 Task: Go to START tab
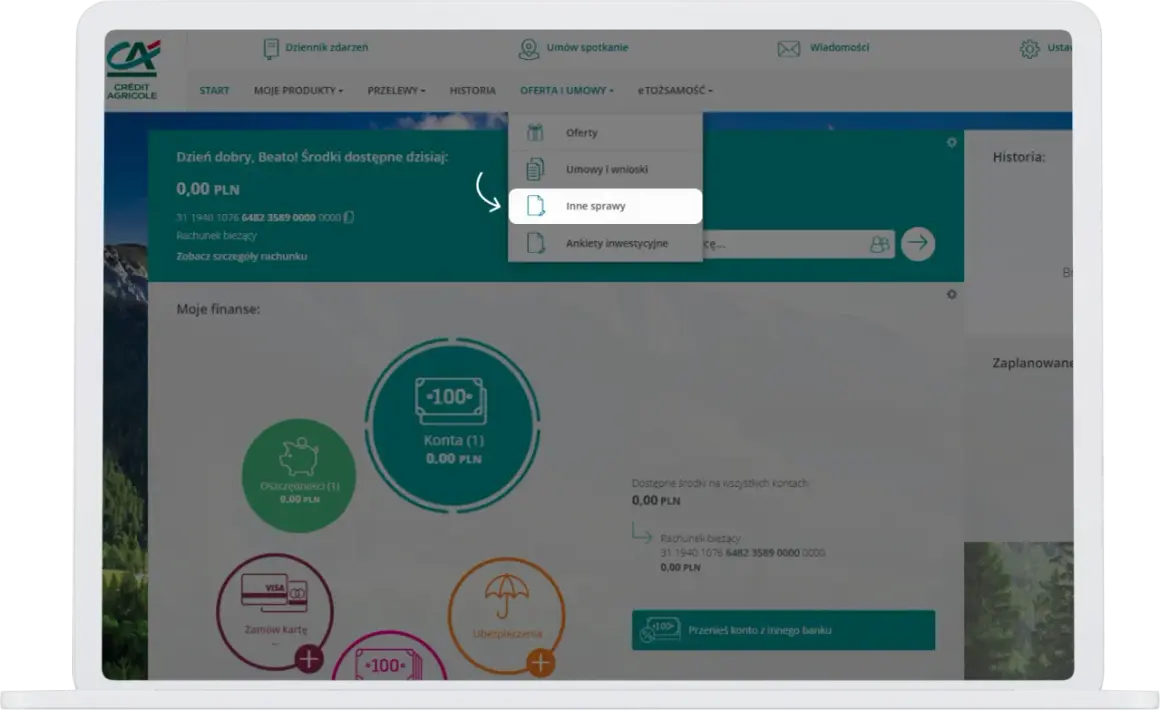pyautogui.click(x=214, y=90)
